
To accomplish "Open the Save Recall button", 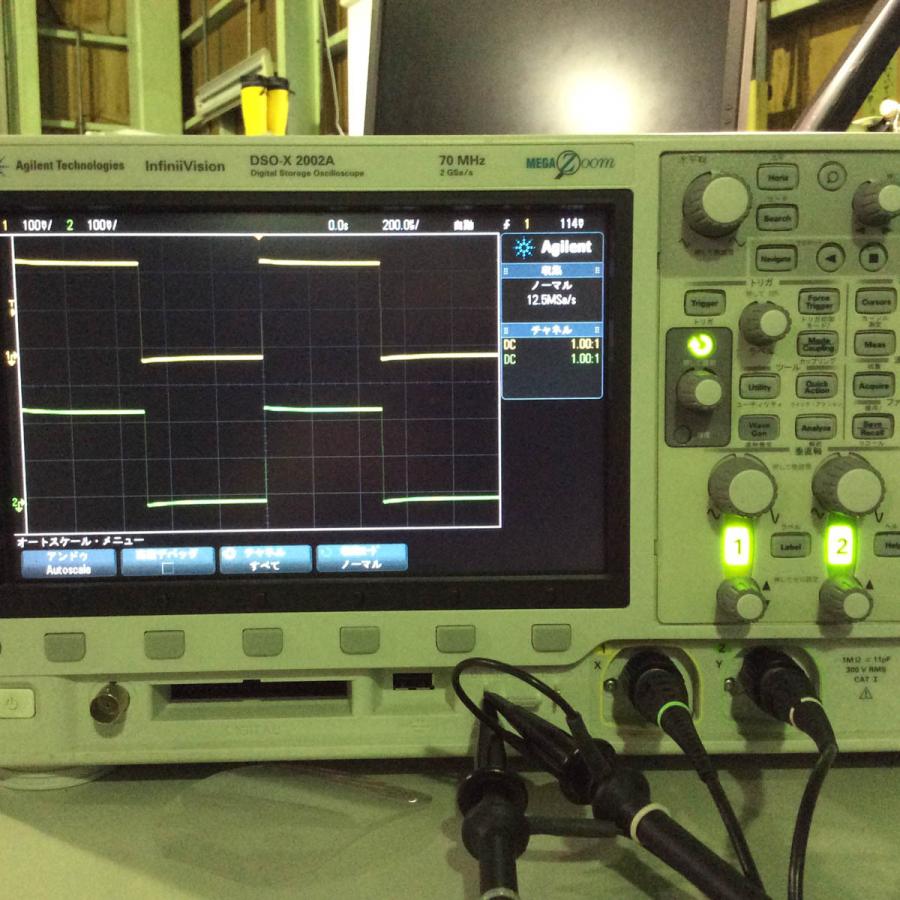I will [x=873, y=426].
